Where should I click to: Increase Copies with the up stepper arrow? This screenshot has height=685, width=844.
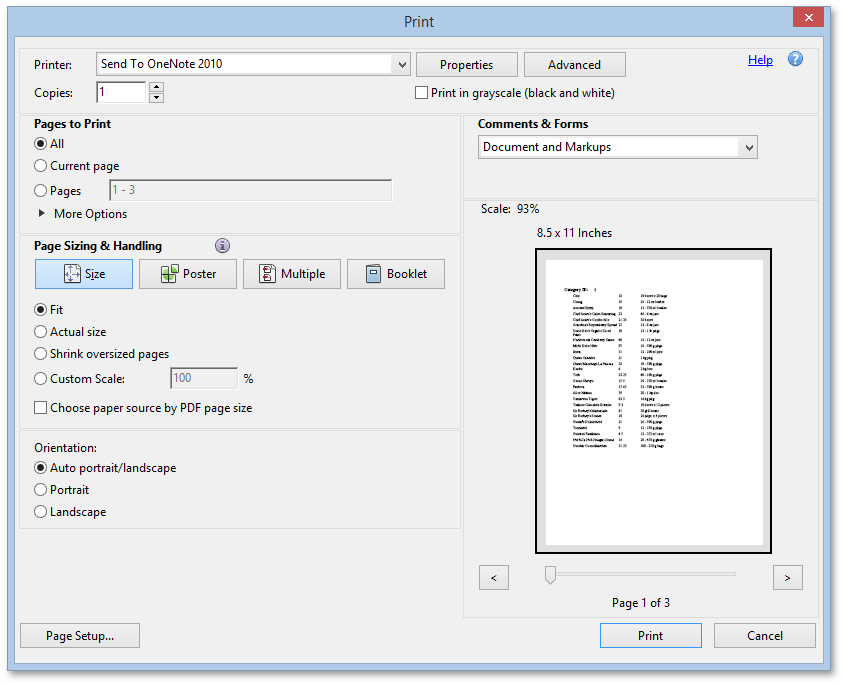[x=157, y=87]
